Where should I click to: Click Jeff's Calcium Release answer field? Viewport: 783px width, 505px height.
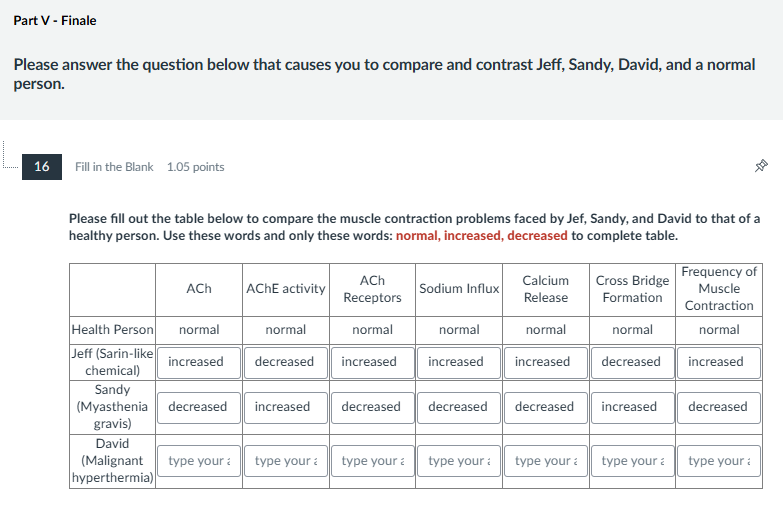[x=546, y=362]
